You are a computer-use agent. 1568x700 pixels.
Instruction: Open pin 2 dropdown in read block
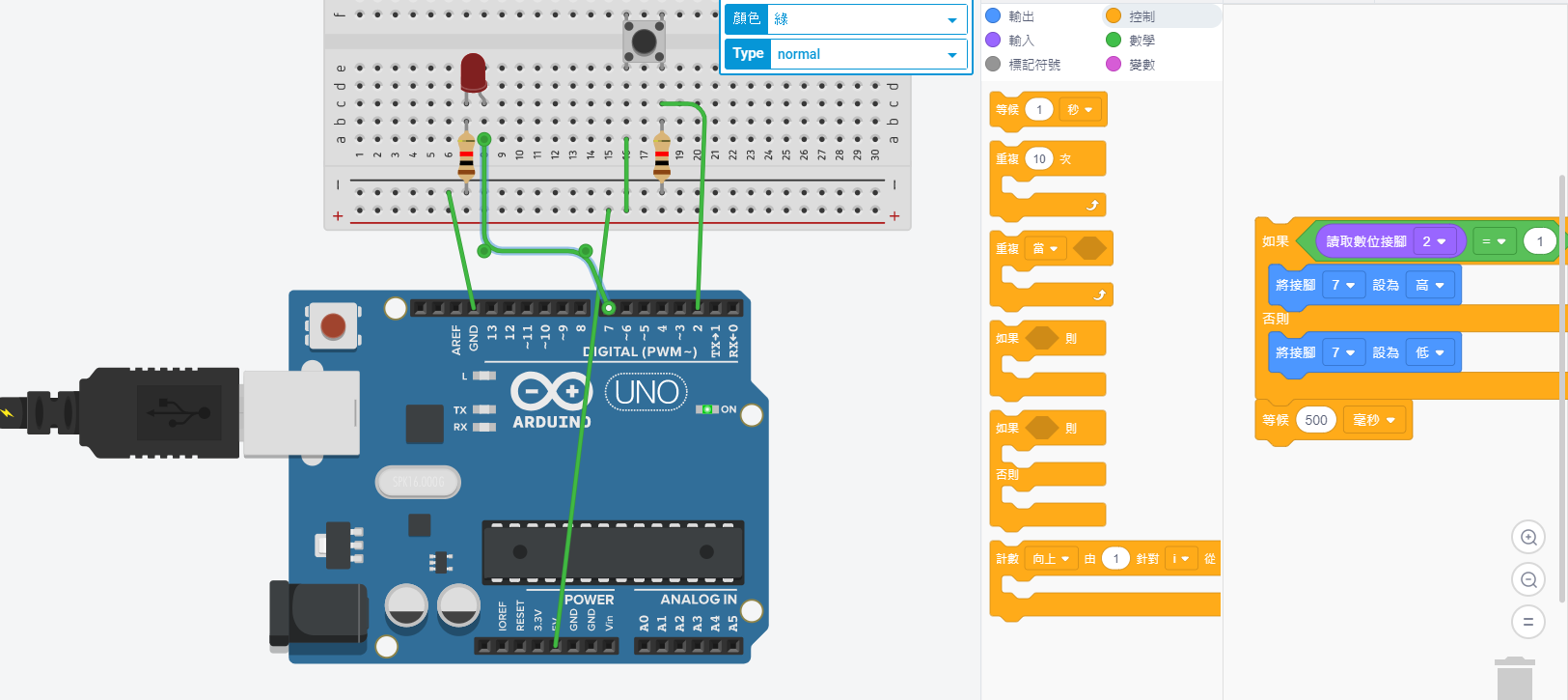point(1434,241)
